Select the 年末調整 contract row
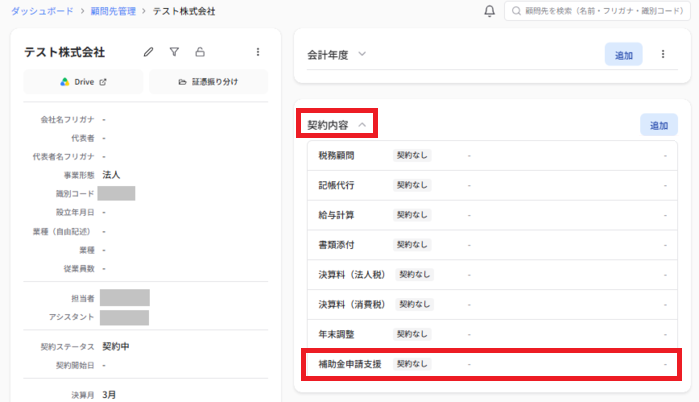This screenshot has height=402, width=699. [492, 334]
